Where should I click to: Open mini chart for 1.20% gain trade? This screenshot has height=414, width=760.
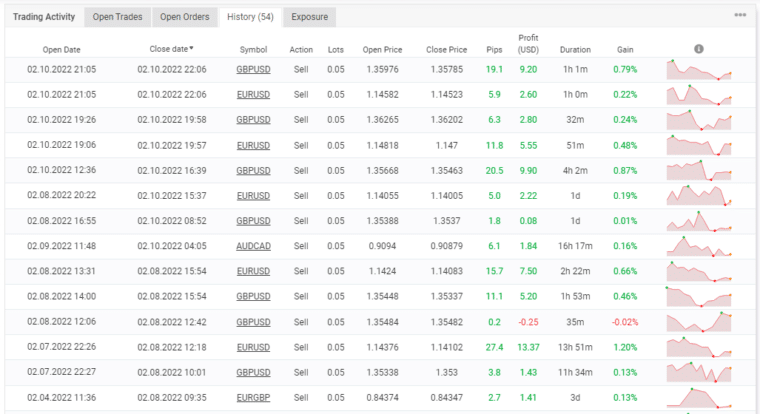coord(699,346)
